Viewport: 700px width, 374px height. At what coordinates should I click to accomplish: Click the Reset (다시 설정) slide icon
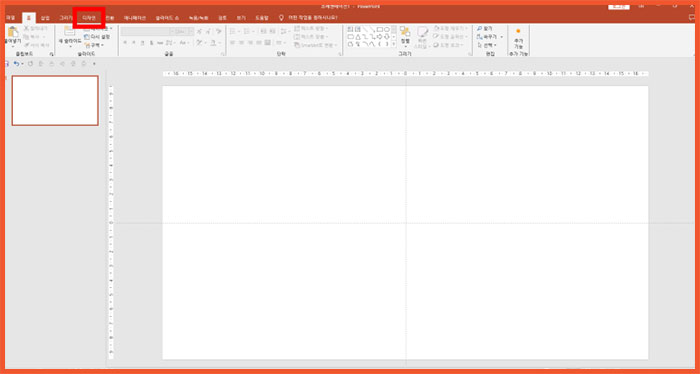[87, 37]
